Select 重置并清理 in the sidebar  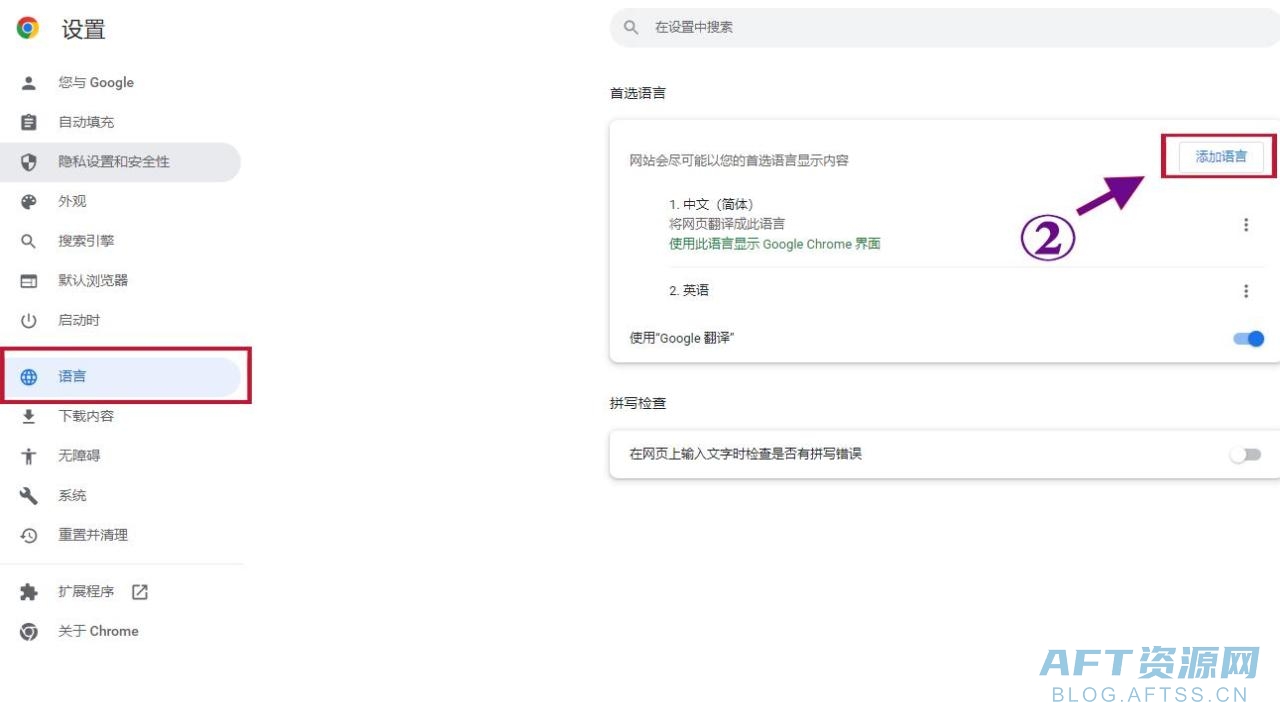pyautogui.click(x=120, y=535)
